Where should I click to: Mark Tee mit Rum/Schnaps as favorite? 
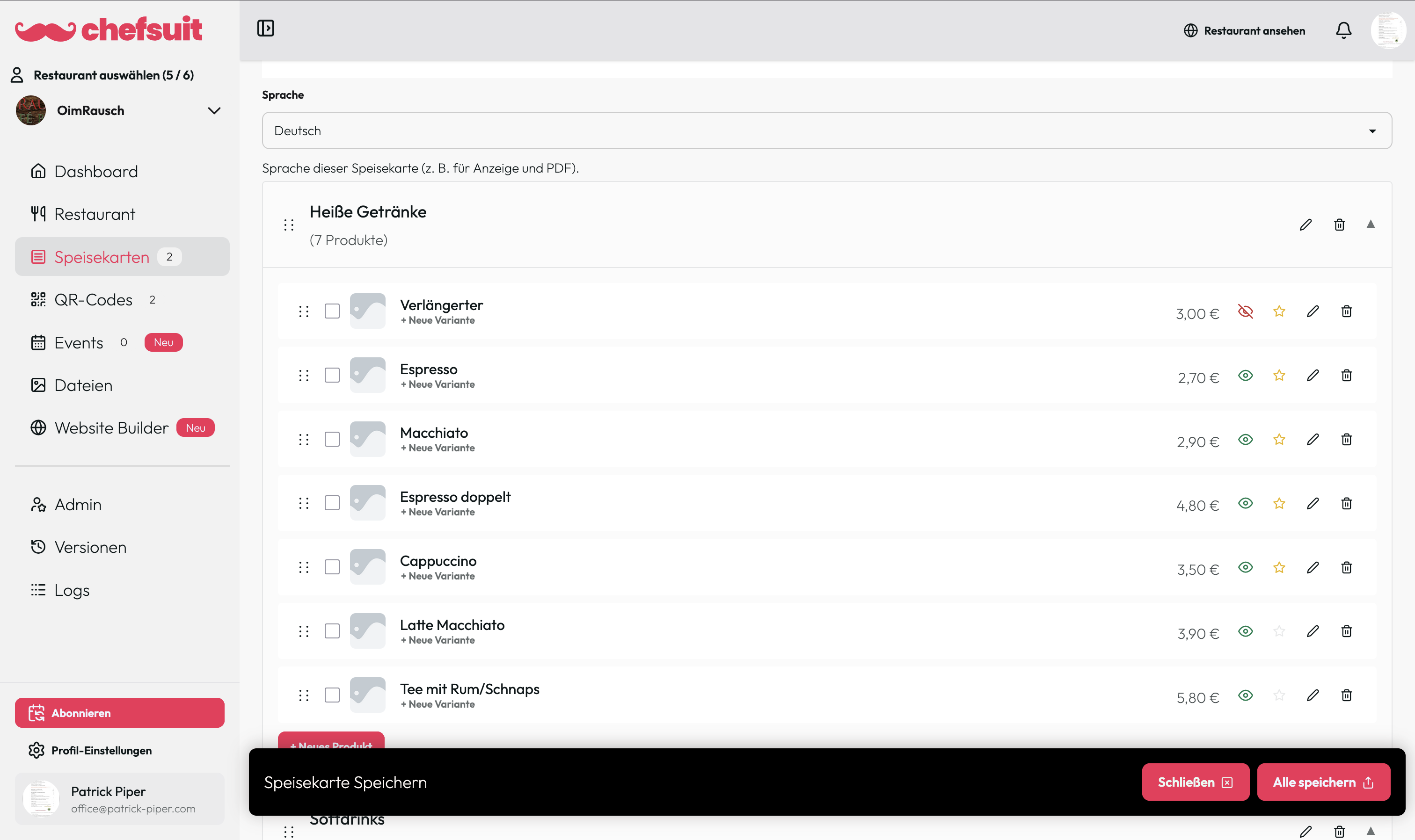click(1278, 695)
